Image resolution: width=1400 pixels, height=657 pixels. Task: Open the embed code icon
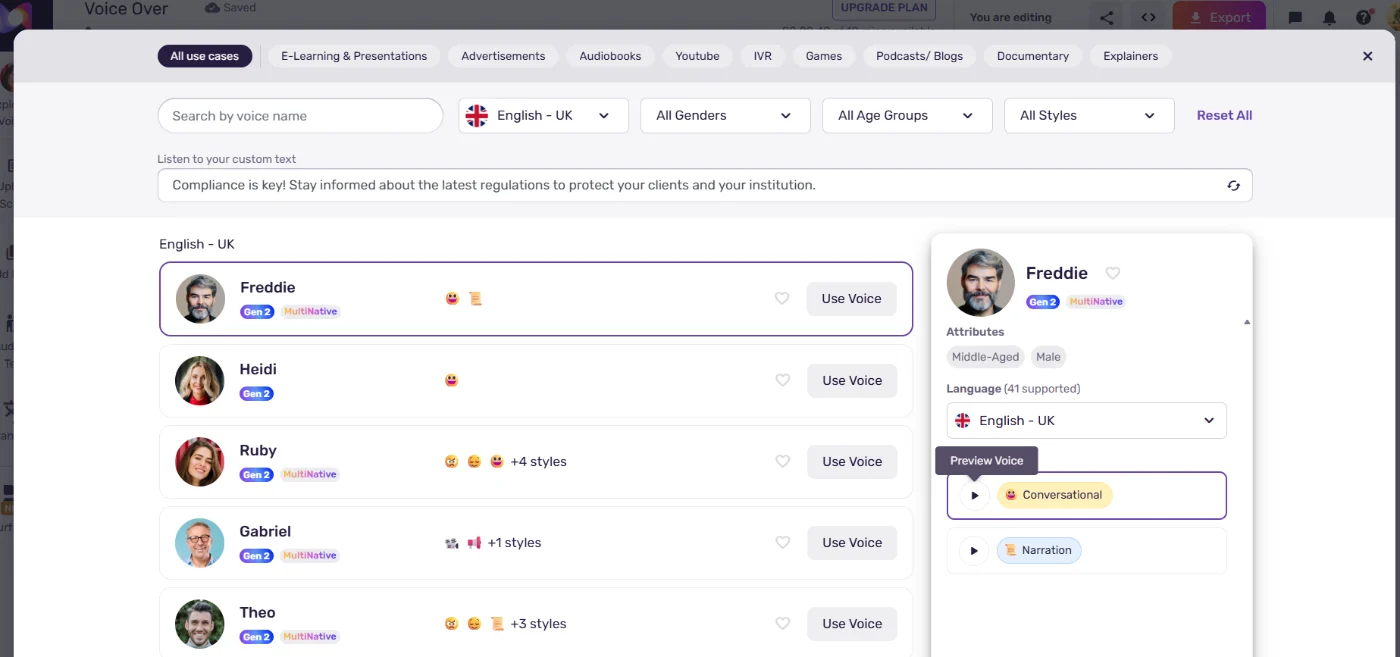[x=1149, y=17]
